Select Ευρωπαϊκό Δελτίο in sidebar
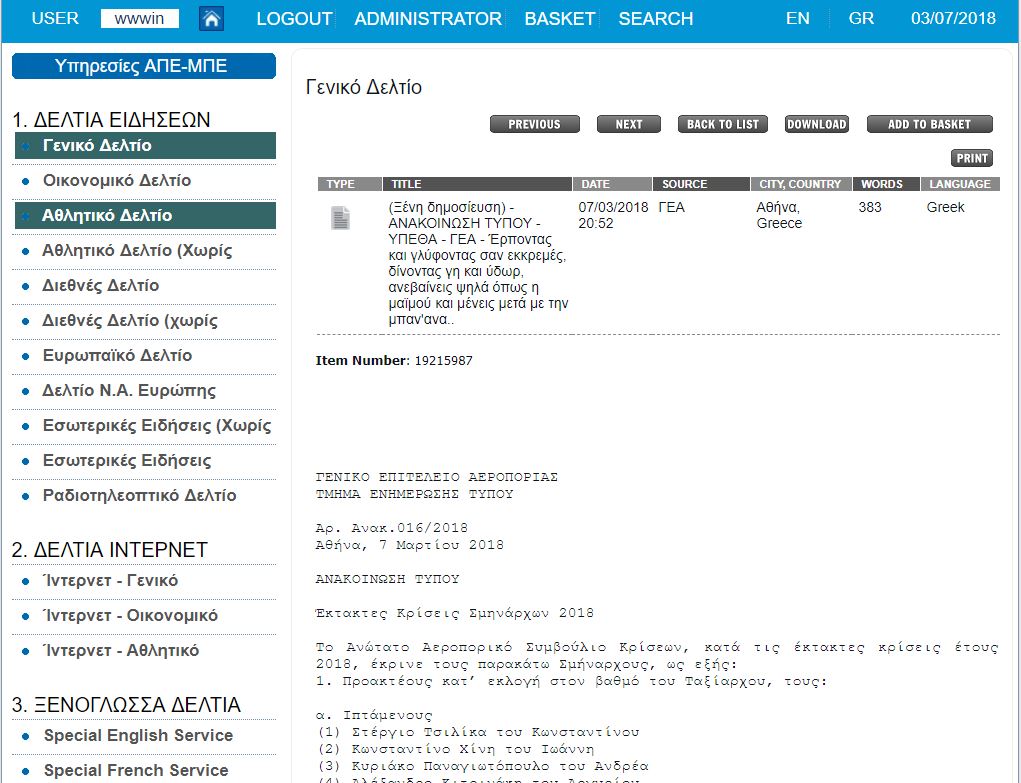This screenshot has height=783, width=1021. point(117,356)
